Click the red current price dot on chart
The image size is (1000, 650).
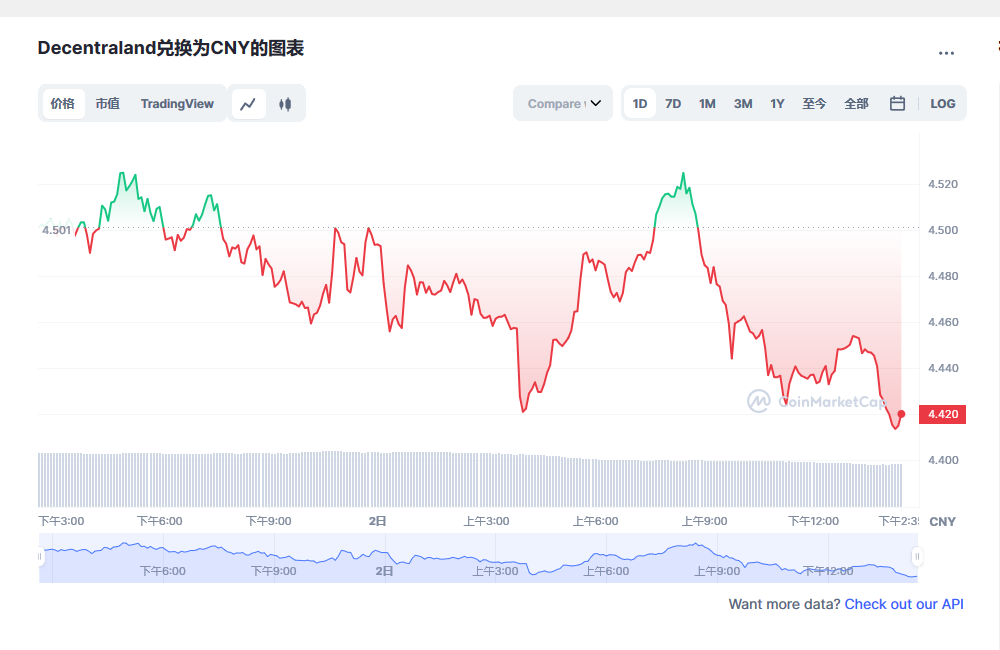pyautogui.click(x=901, y=414)
